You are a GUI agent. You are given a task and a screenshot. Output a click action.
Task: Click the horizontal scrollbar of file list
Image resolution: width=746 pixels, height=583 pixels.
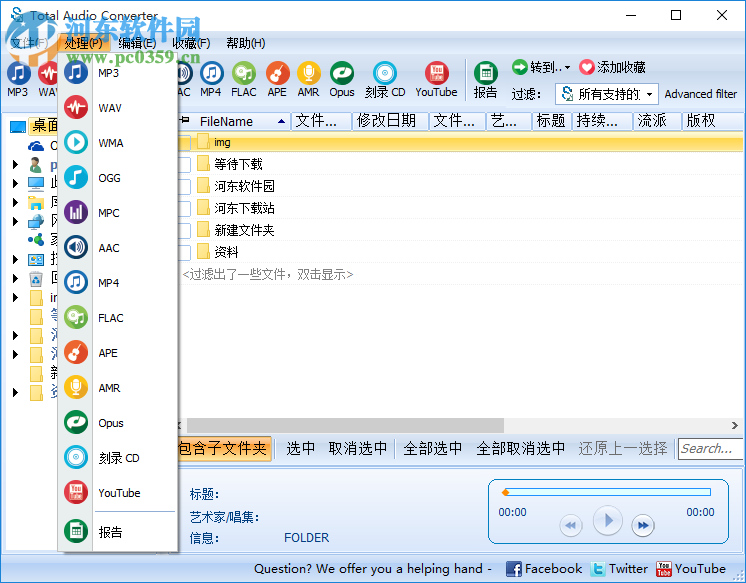tap(345, 425)
